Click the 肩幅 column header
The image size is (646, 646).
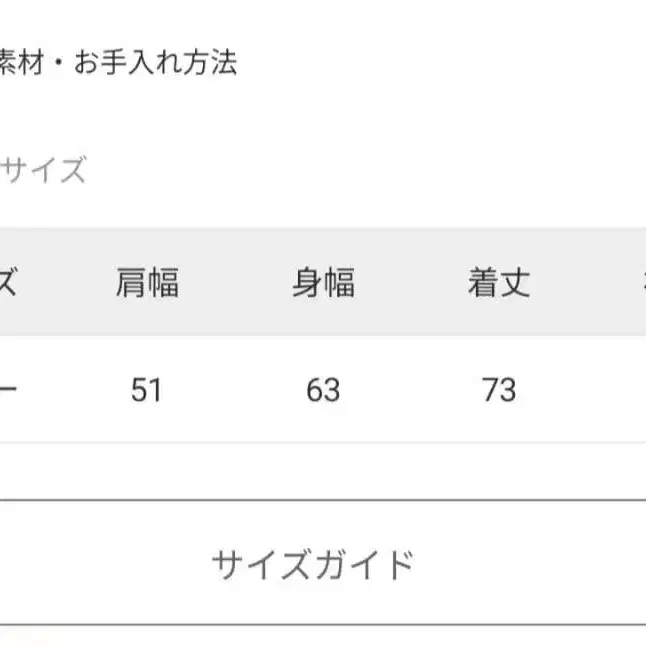click(147, 284)
